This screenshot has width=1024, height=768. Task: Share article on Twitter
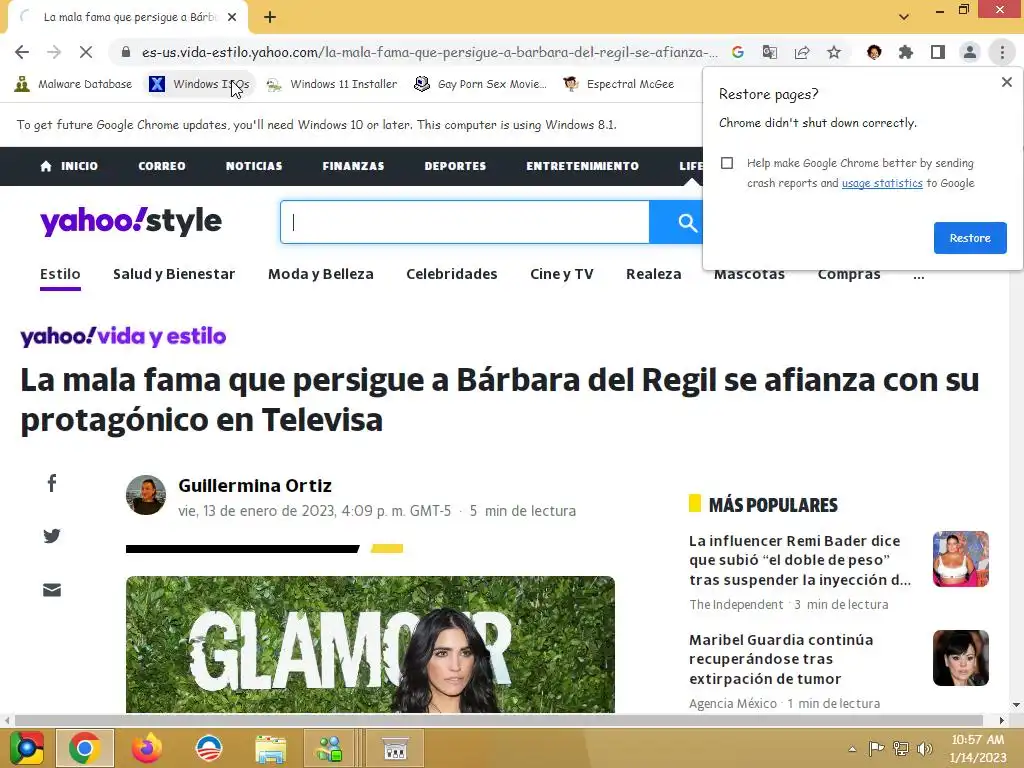point(52,536)
